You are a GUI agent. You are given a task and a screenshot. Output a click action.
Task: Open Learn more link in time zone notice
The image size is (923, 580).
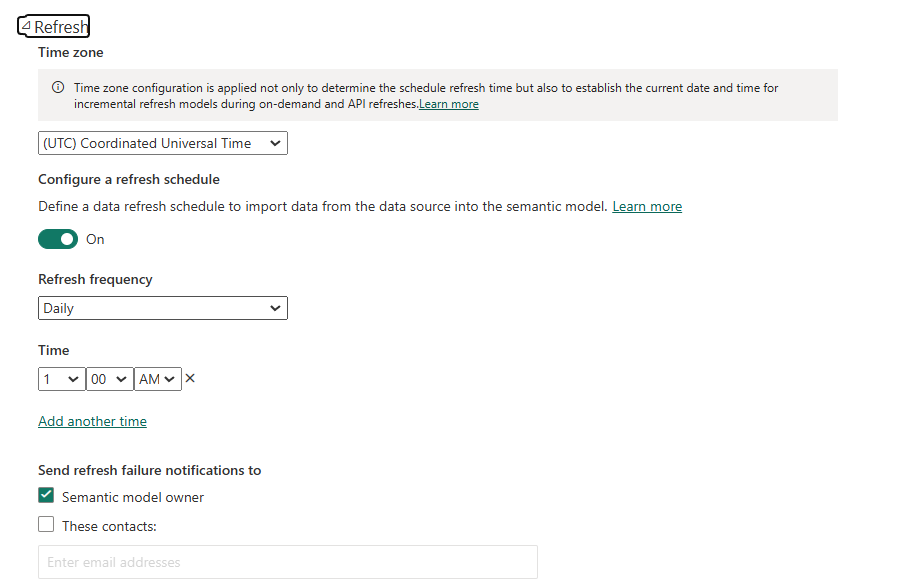(x=449, y=104)
